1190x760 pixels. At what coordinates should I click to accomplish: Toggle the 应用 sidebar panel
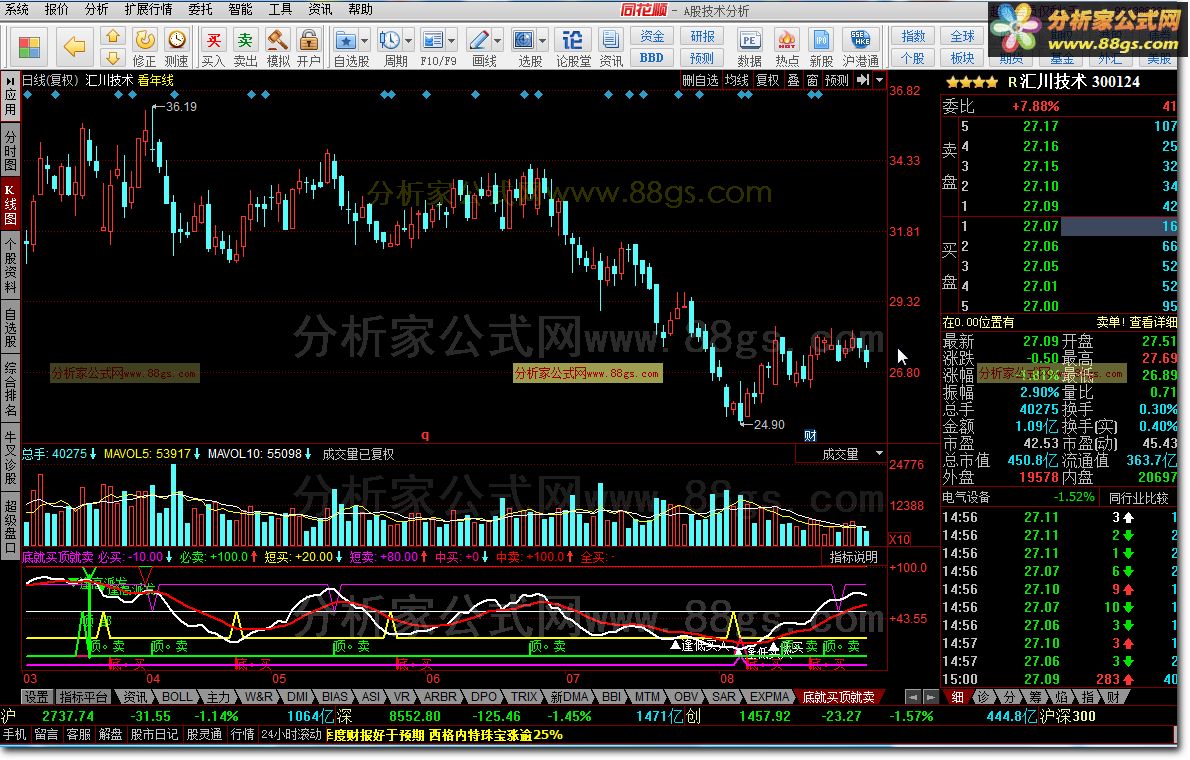click(x=10, y=95)
